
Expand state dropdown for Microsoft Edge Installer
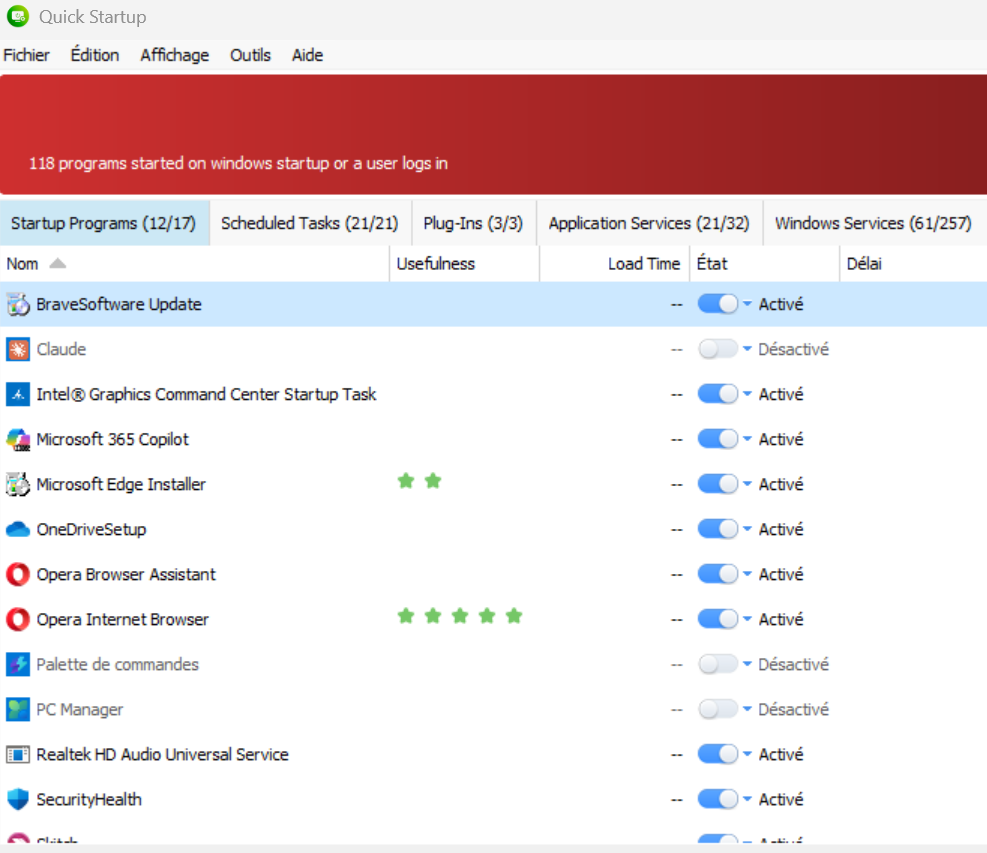(747, 484)
